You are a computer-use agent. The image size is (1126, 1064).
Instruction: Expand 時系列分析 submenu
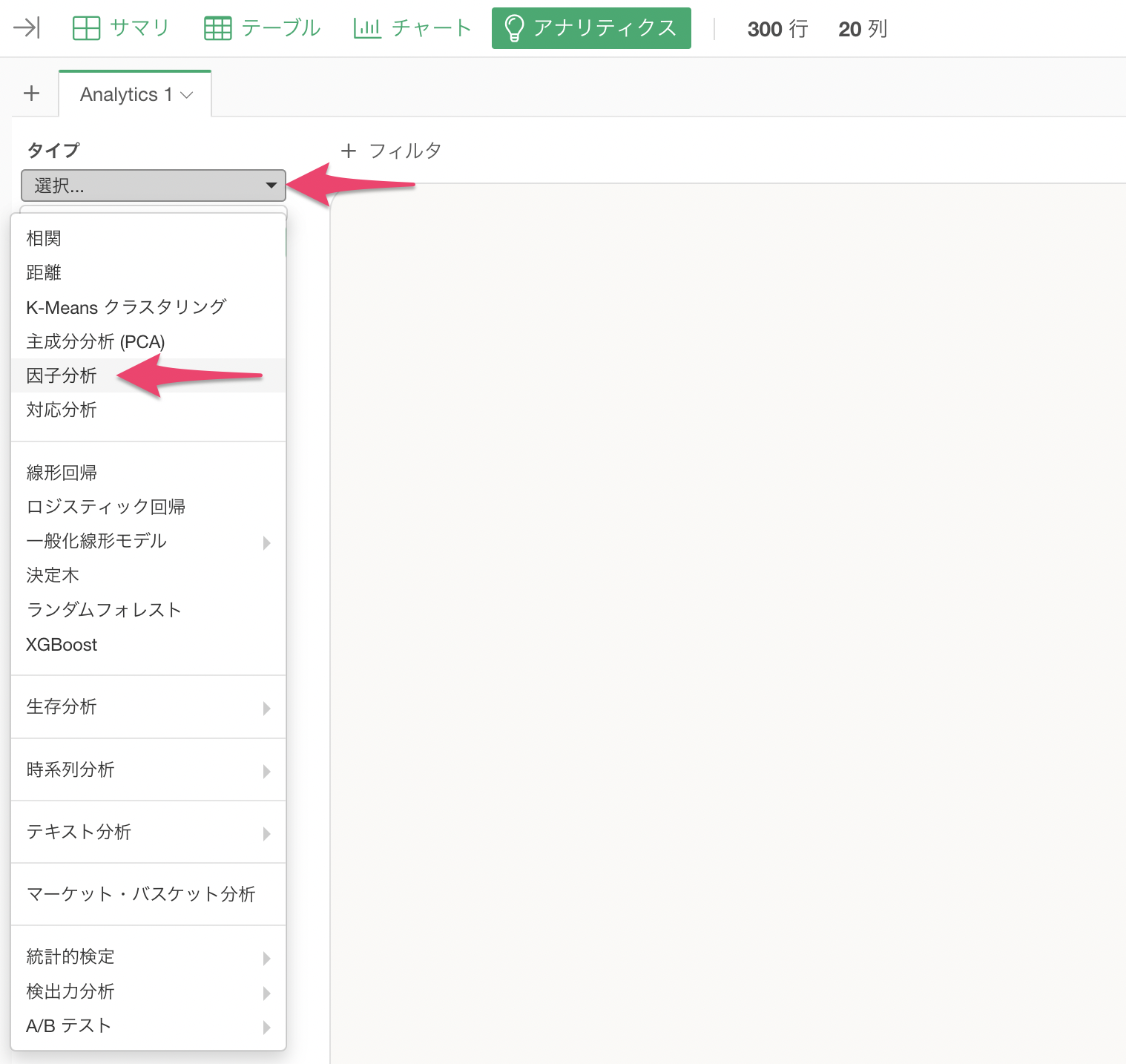coord(148,769)
